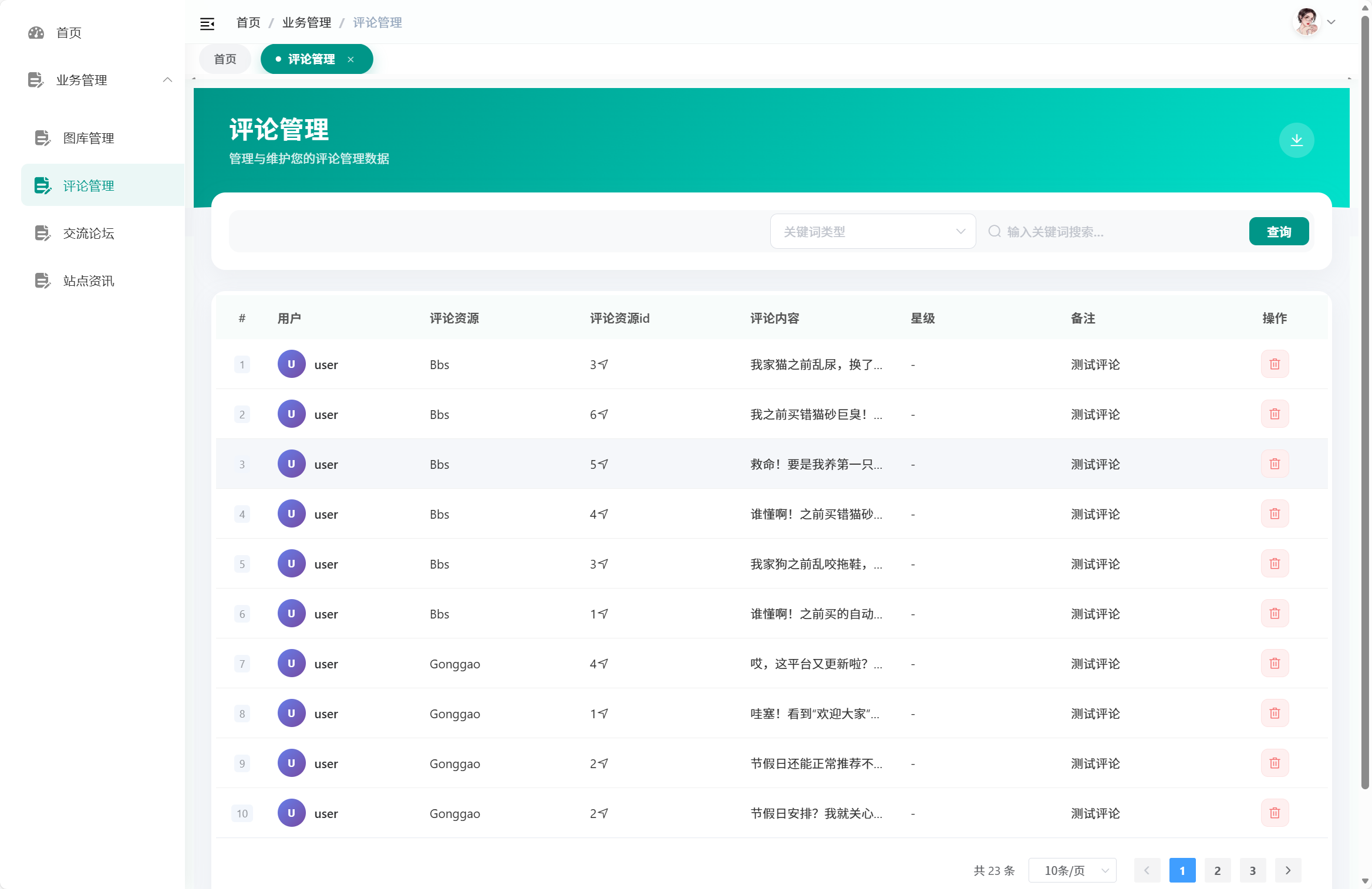The width and height of the screenshot is (1372, 889).
Task: Click 业务管理 in the breadcrumb
Action: [306, 22]
